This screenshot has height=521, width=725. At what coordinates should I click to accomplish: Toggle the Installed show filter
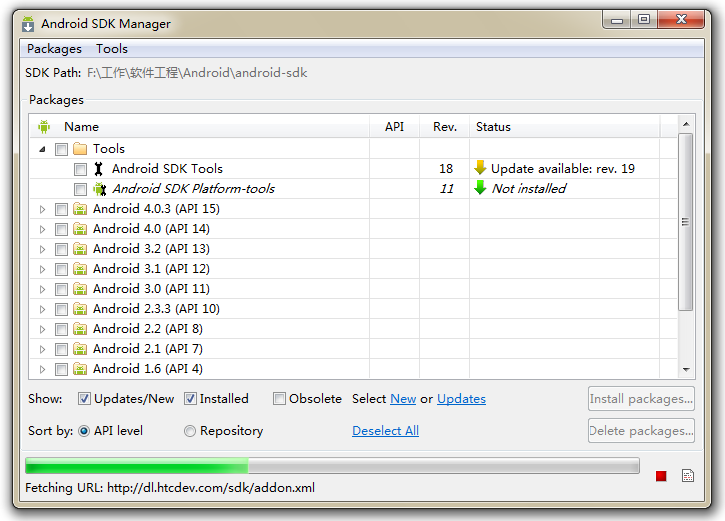point(190,398)
